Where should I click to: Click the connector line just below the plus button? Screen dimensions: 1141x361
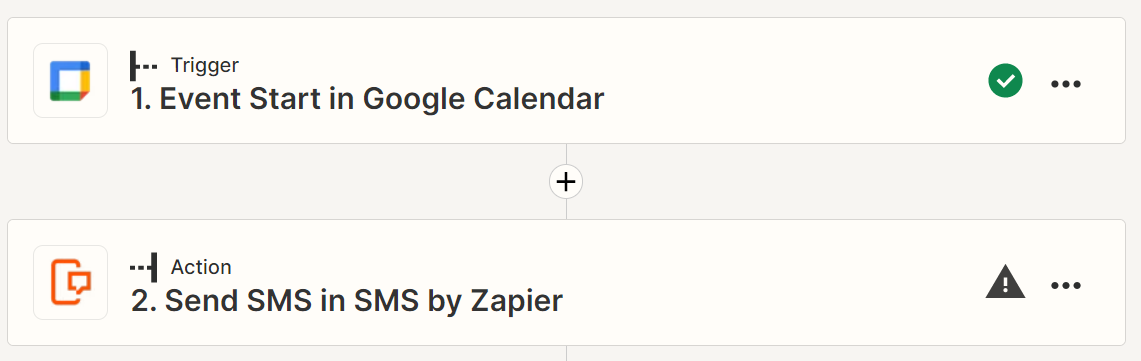566,209
